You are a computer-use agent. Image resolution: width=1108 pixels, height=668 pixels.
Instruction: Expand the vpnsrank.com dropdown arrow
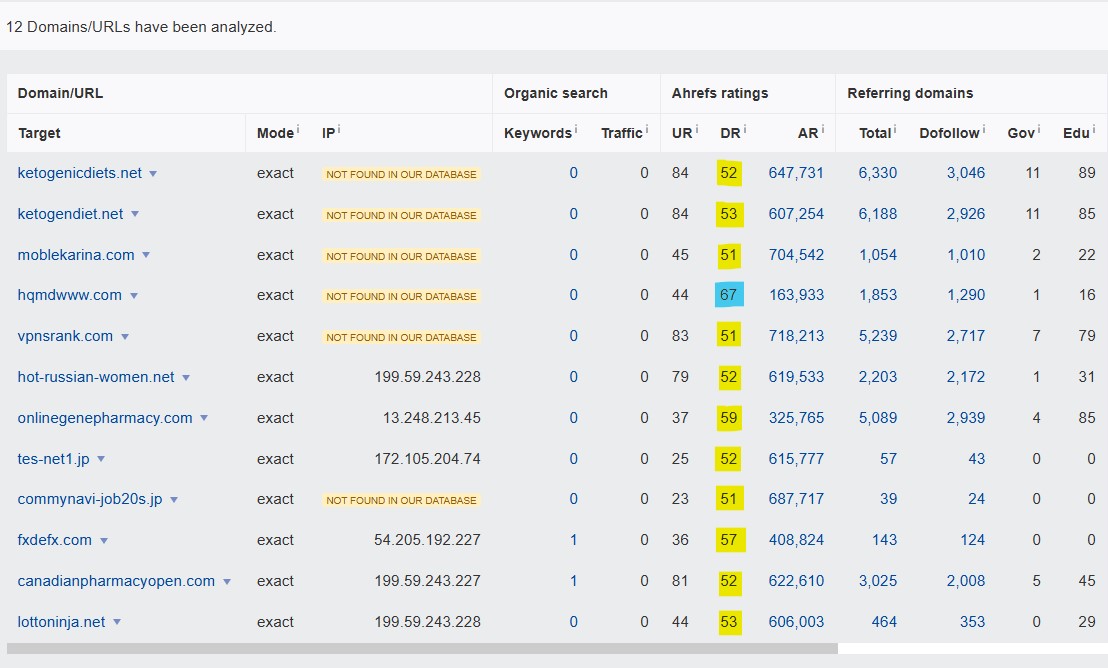pos(125,337)
